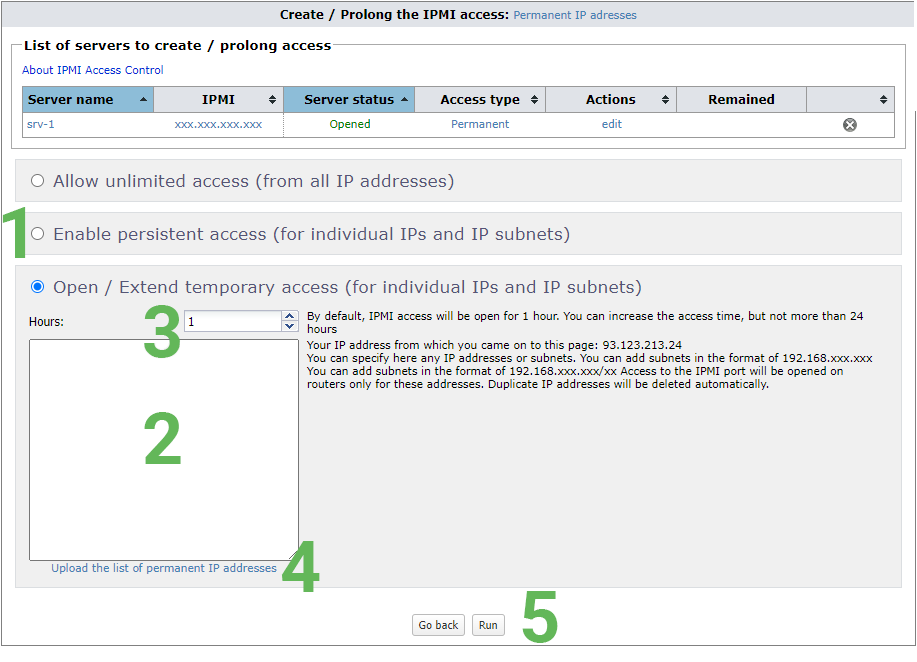This screenshot has height=662, width=917.
Task: Click the Go back button
Action: (438, 625)
